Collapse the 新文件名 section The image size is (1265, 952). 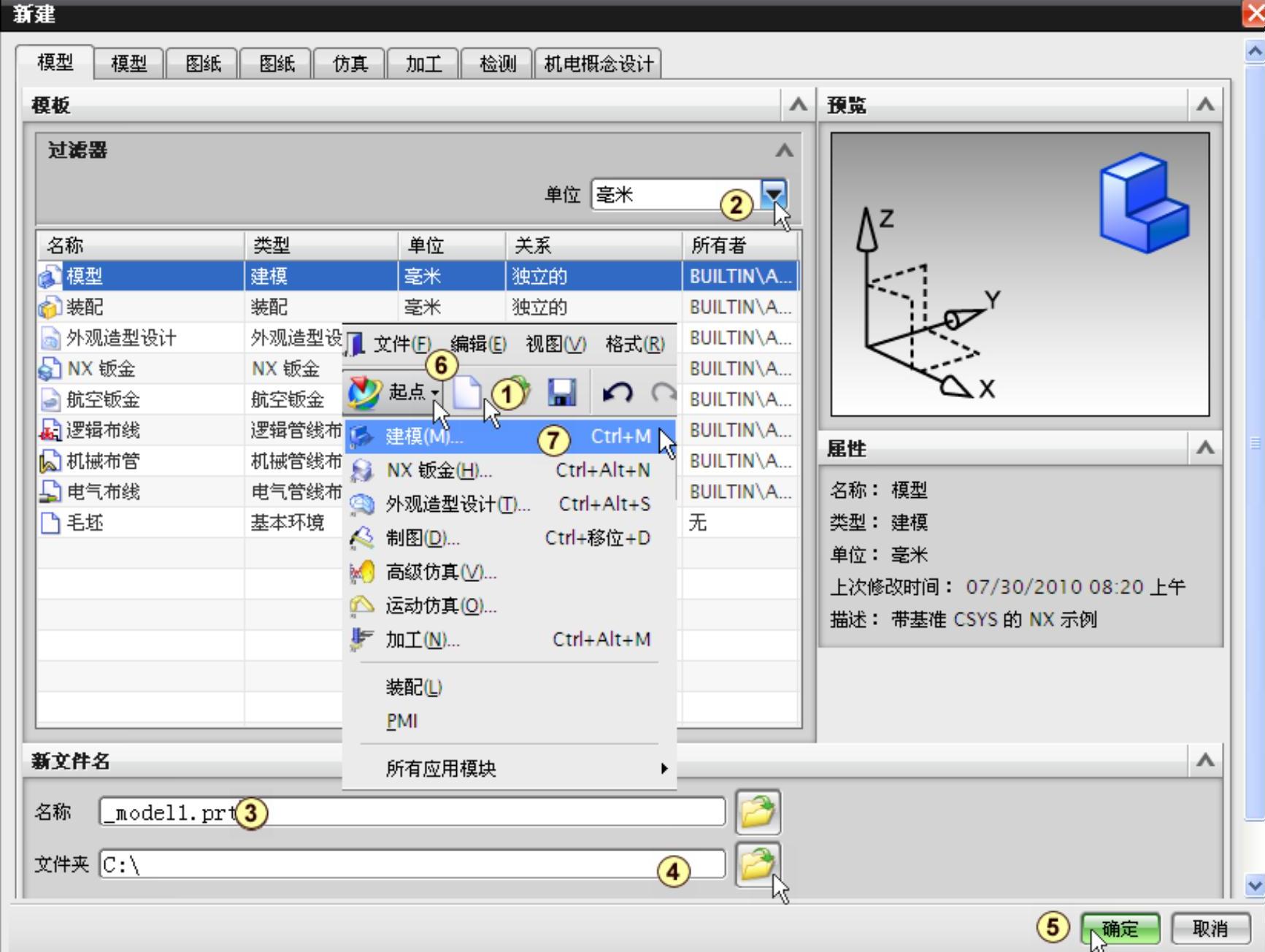[1205, 761]
